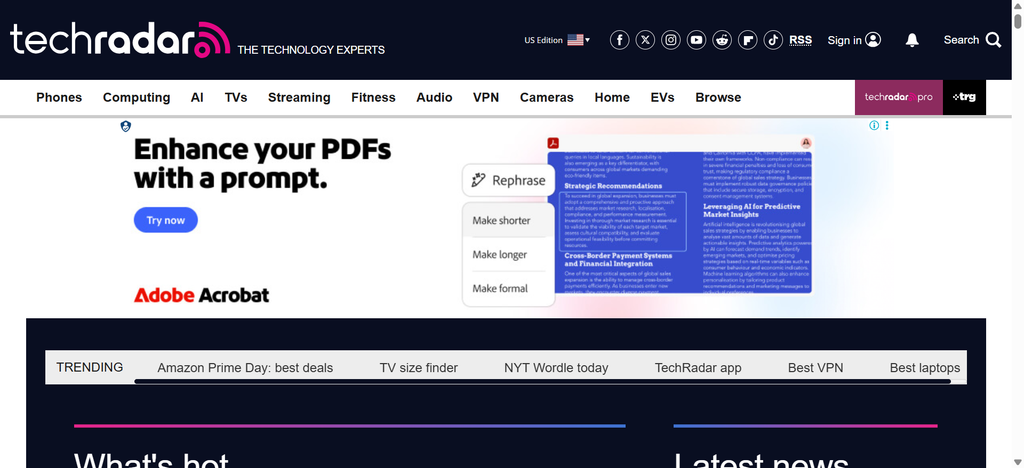
Task: Open the X (Twitter) social icon
Action: coord(645,40)
